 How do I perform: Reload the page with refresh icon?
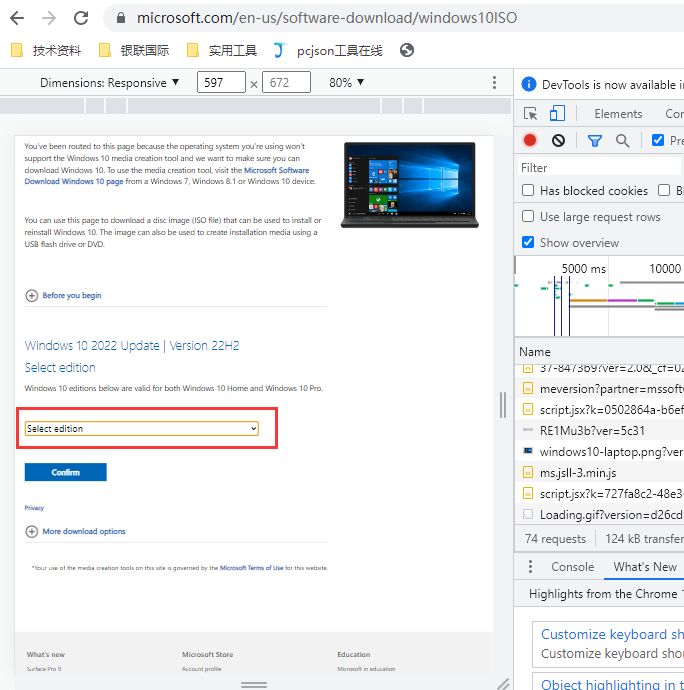click(x=81, y=18)
